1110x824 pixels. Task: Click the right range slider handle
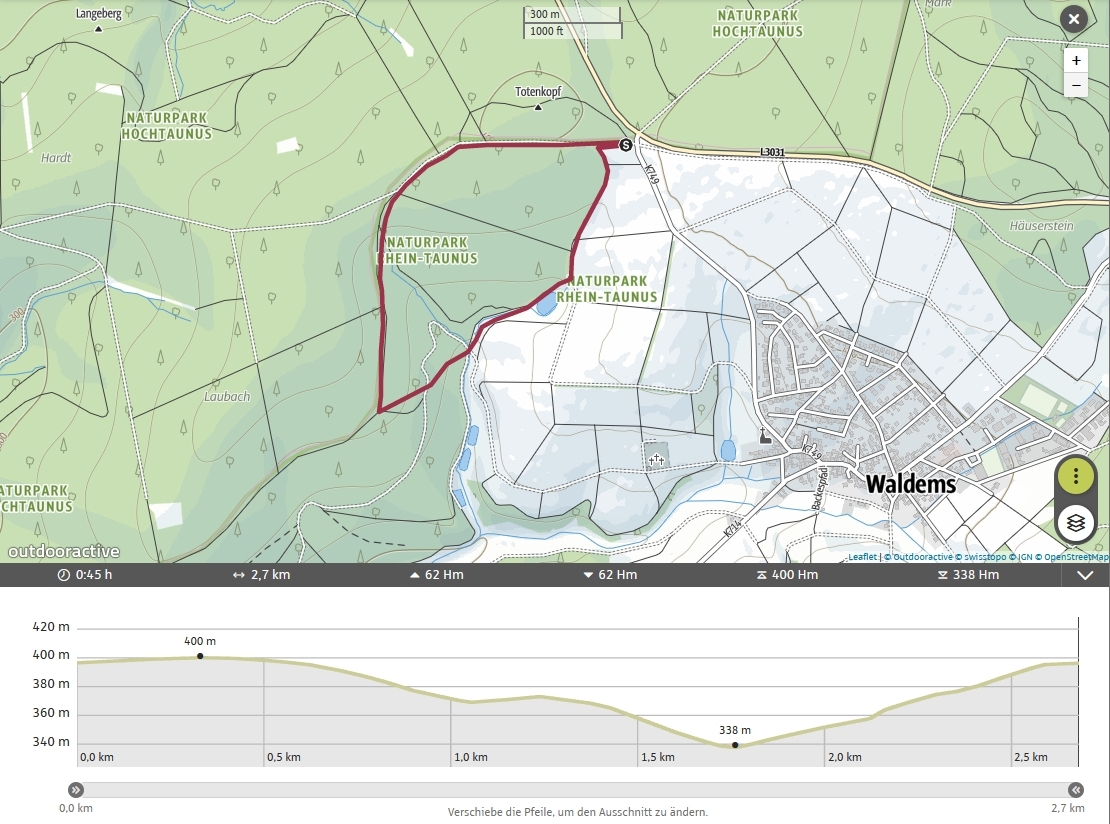tap(1076, 789)
